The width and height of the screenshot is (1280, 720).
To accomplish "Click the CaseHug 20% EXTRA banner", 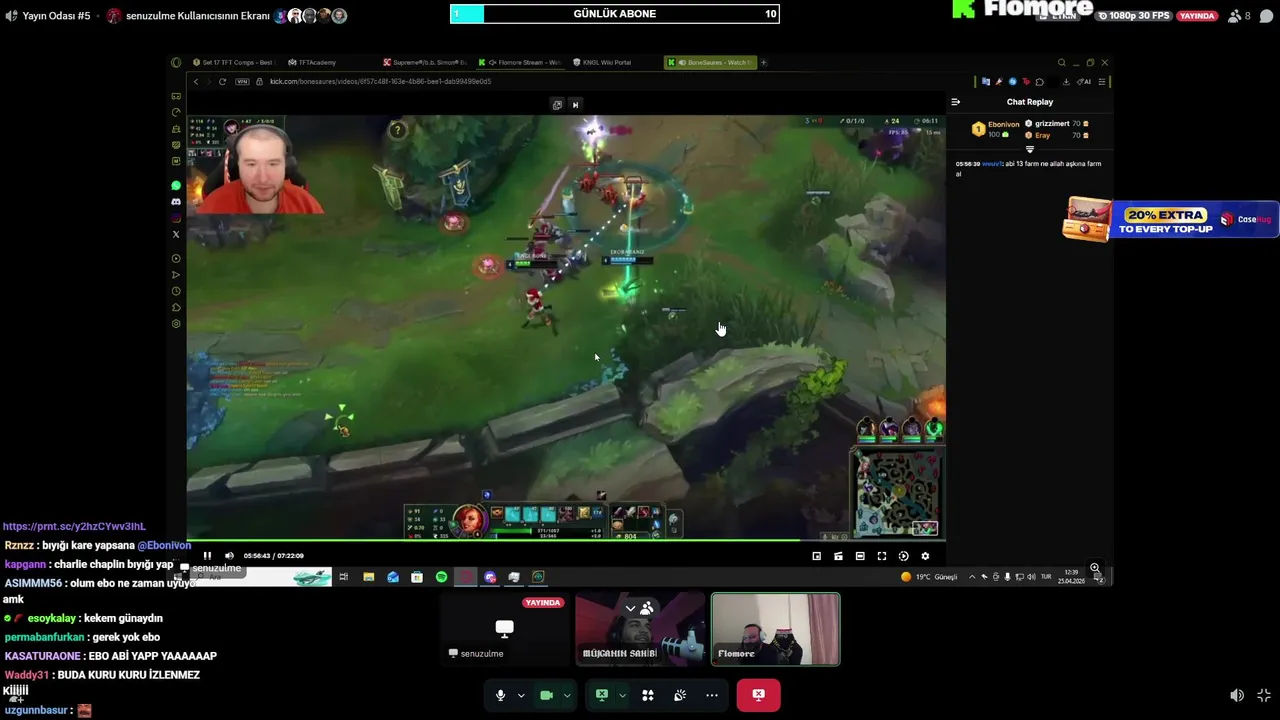I will (1171, 220).
